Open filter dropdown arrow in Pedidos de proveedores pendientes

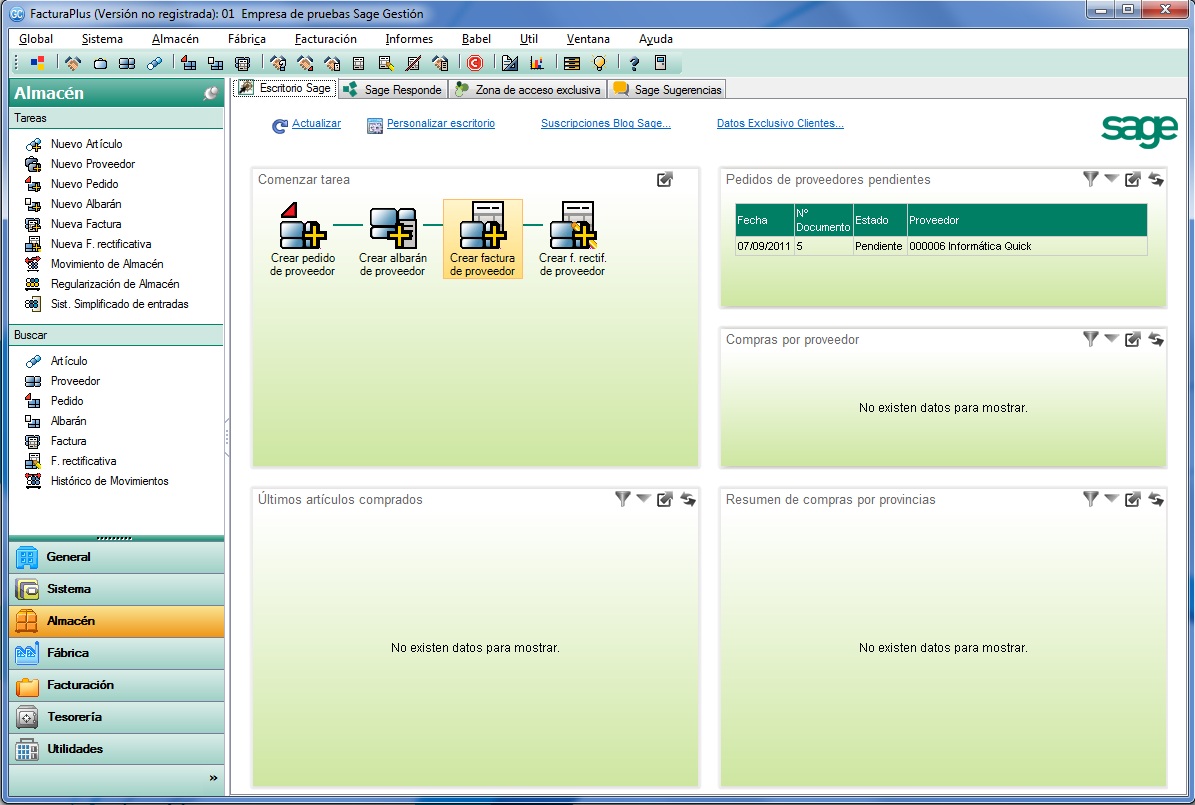1111,178
